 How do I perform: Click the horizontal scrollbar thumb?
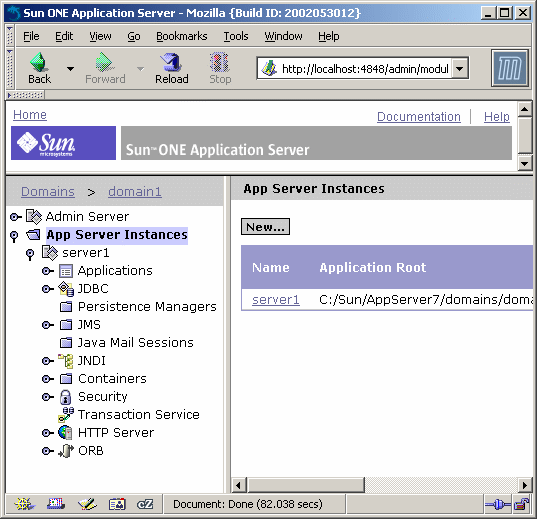coord(306,485)
